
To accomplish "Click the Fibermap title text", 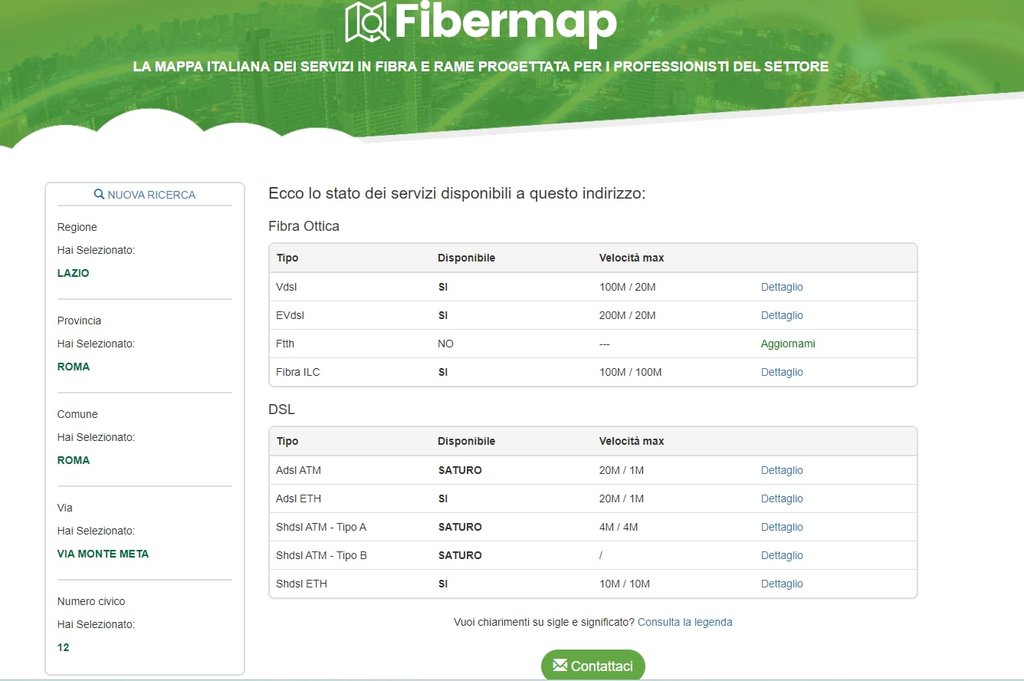I will click(505, 22).
